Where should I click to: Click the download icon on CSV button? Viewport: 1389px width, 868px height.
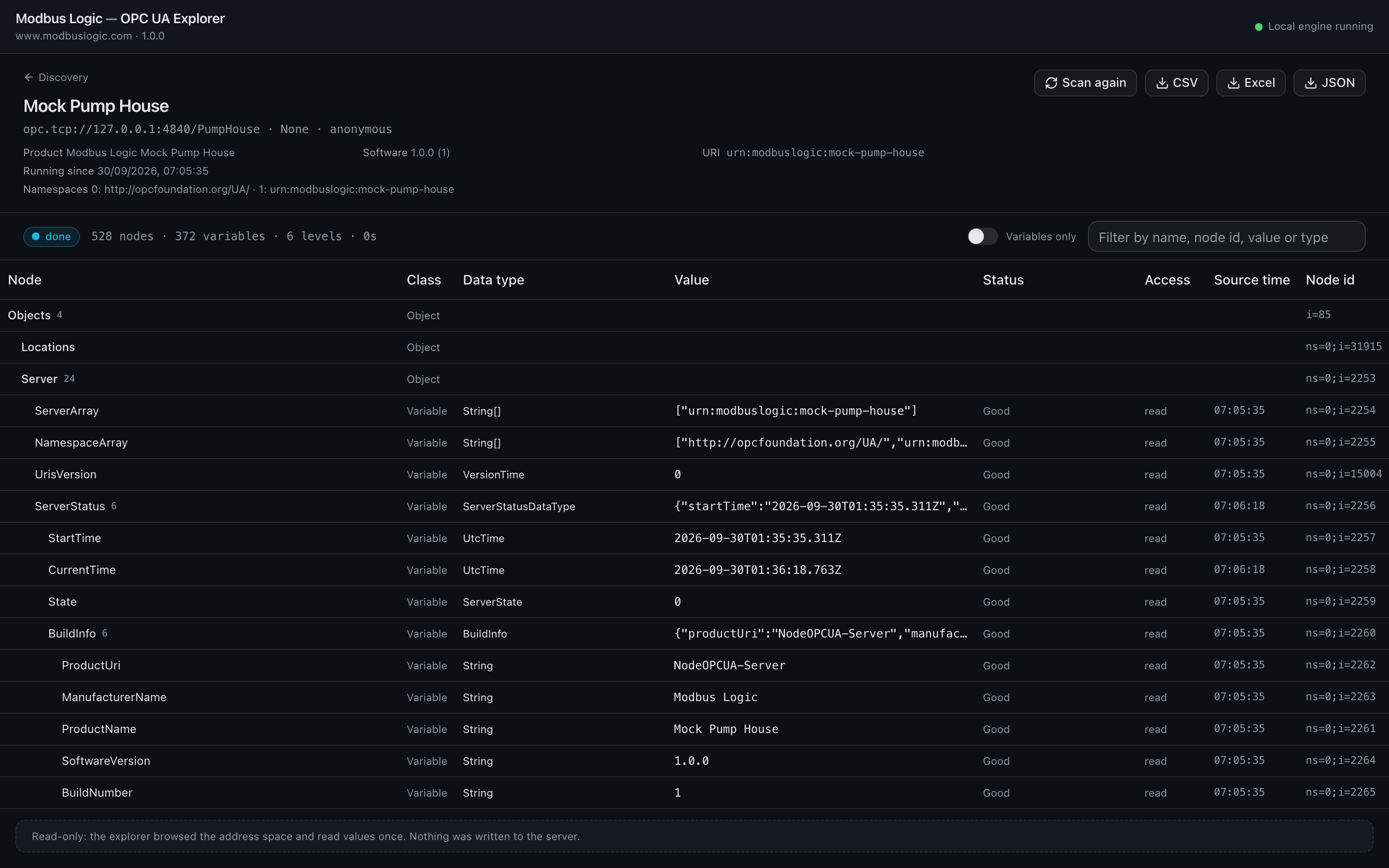[x=1162, y=83]
